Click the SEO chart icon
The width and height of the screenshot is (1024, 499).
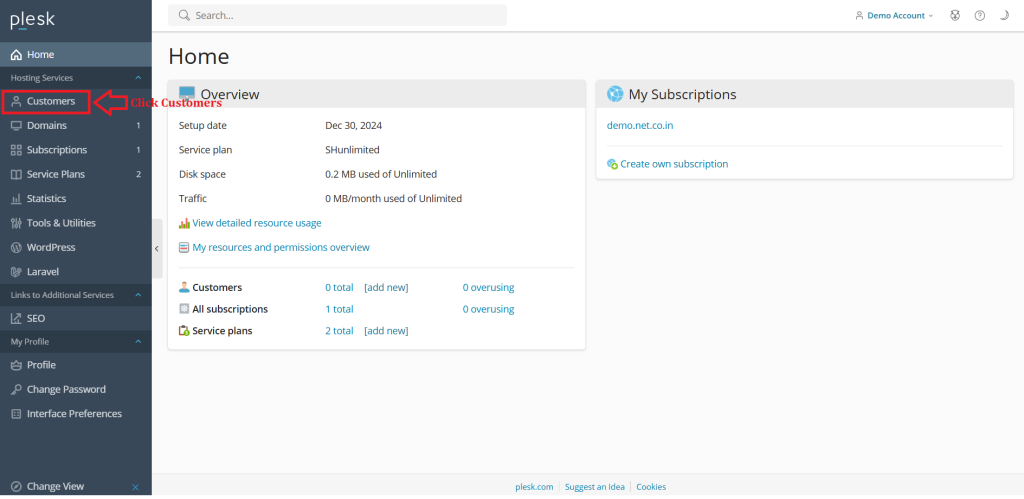tap(16, 319)
